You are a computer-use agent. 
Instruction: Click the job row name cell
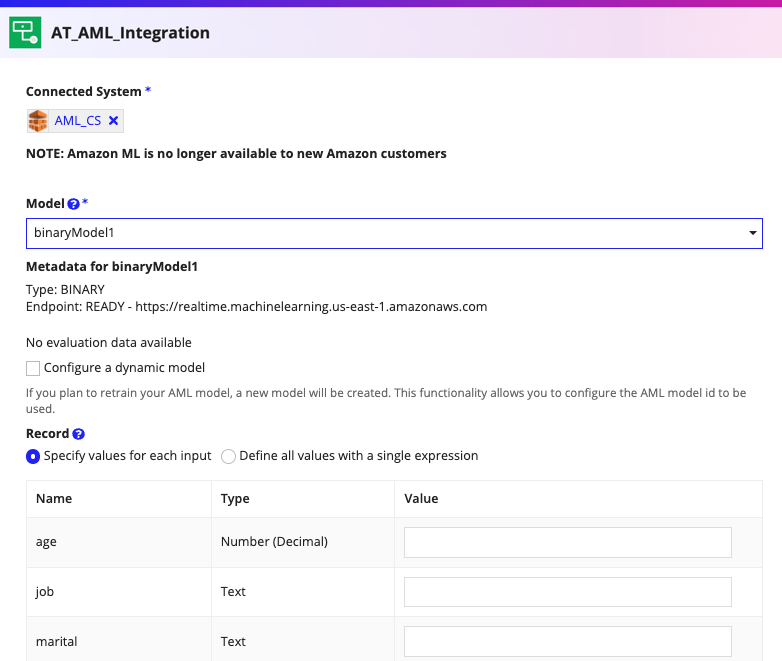[119, 592]
